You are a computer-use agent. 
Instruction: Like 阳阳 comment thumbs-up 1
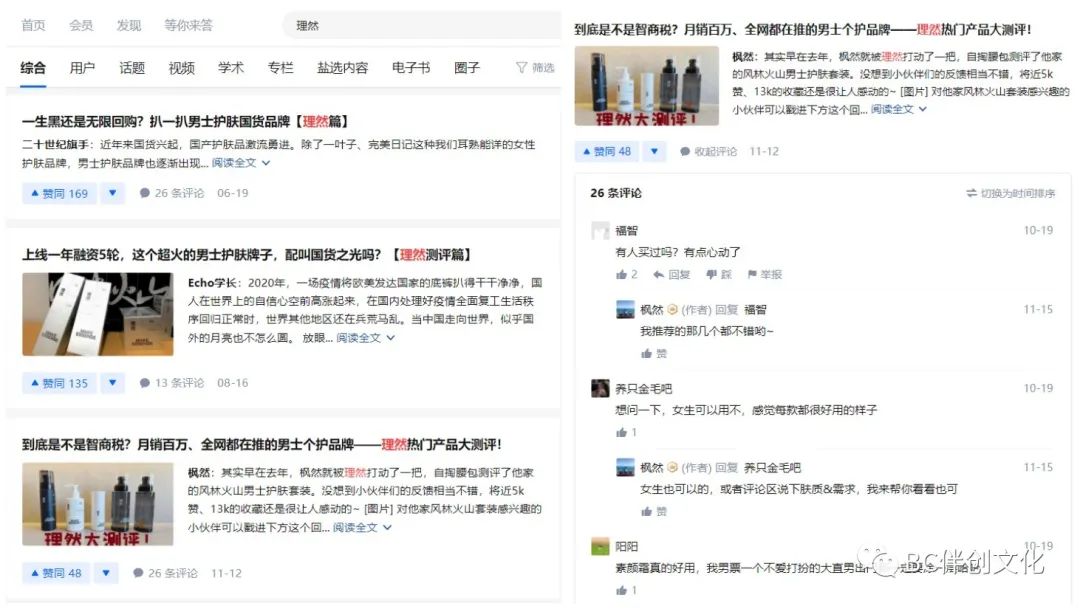626,590
